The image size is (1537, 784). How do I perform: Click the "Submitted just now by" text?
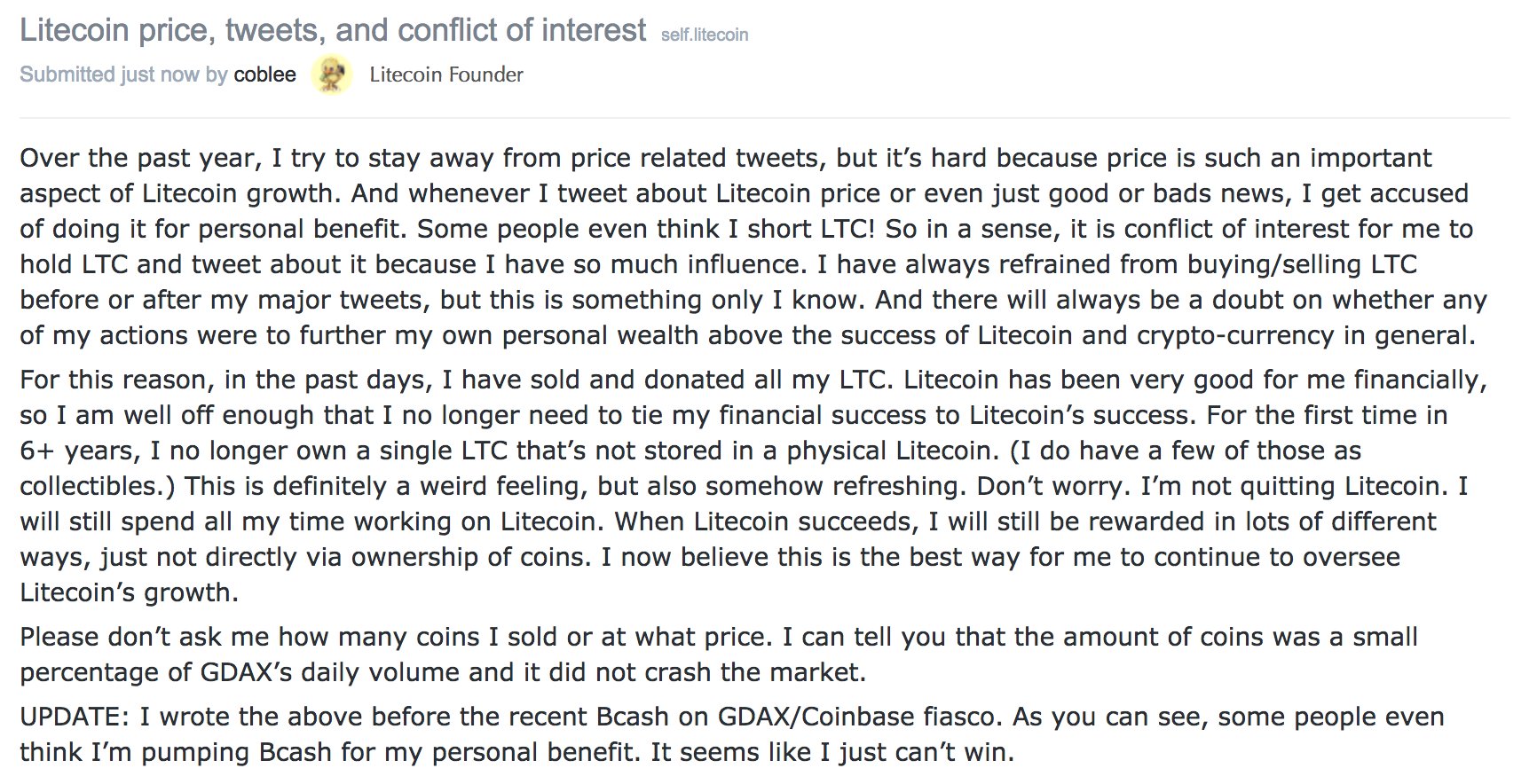(x=123, y=74)
